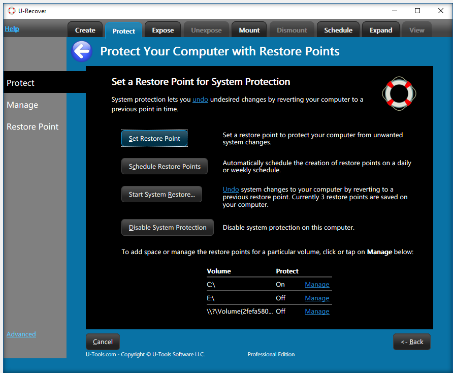Start System Restore
453x373 pixels.
coord(162,194)
